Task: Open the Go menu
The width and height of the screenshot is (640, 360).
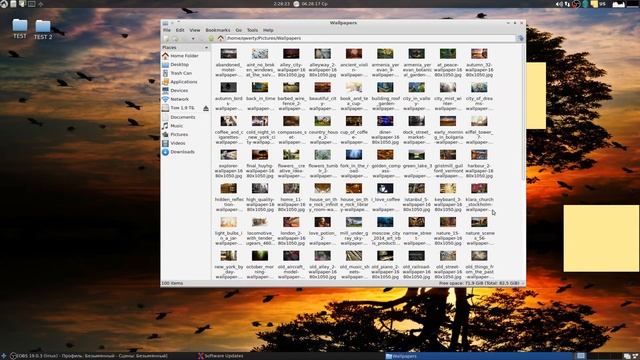Action: [238, 30]
